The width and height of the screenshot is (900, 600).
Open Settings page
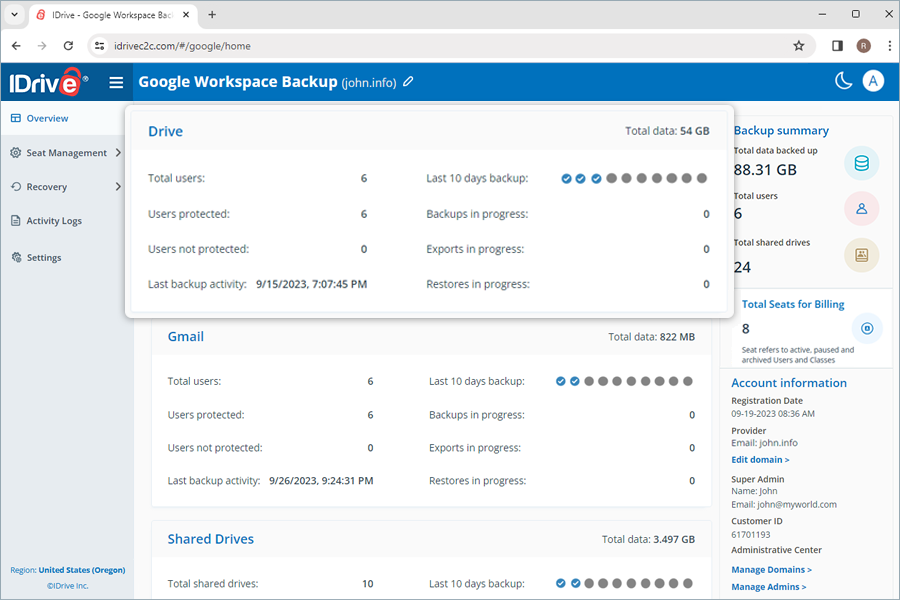(x=44, y=257)
